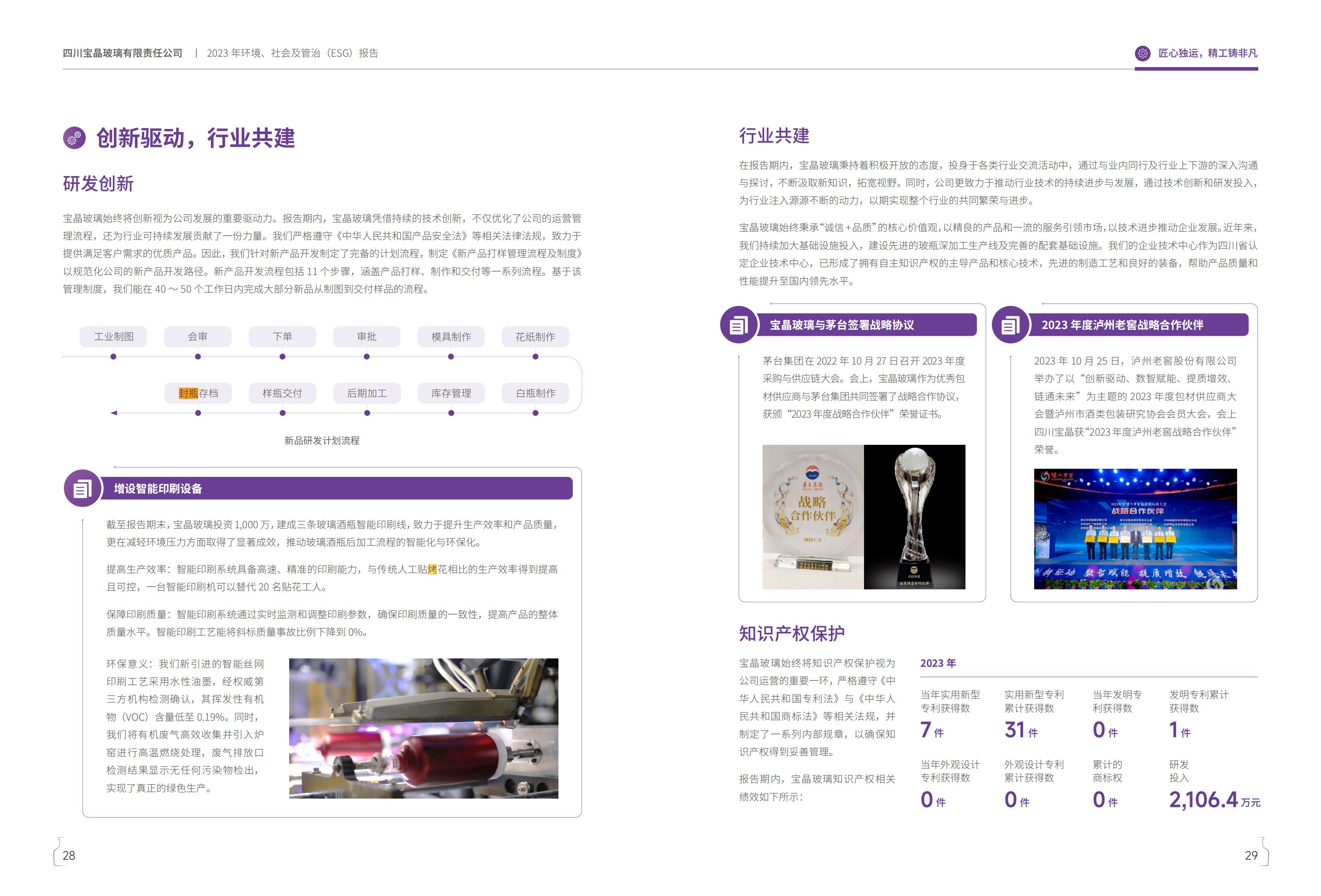Click the 会审 process step

pyautogui.click(x=198, y=336)
